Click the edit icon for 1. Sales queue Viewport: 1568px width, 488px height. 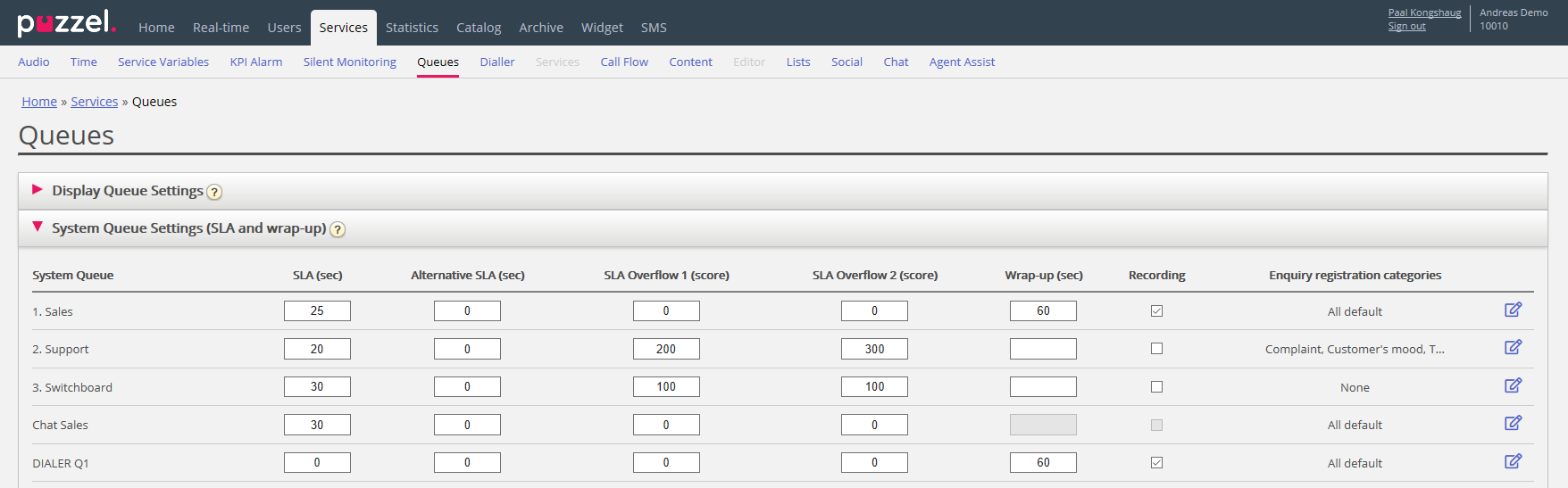click(1513, 310)
